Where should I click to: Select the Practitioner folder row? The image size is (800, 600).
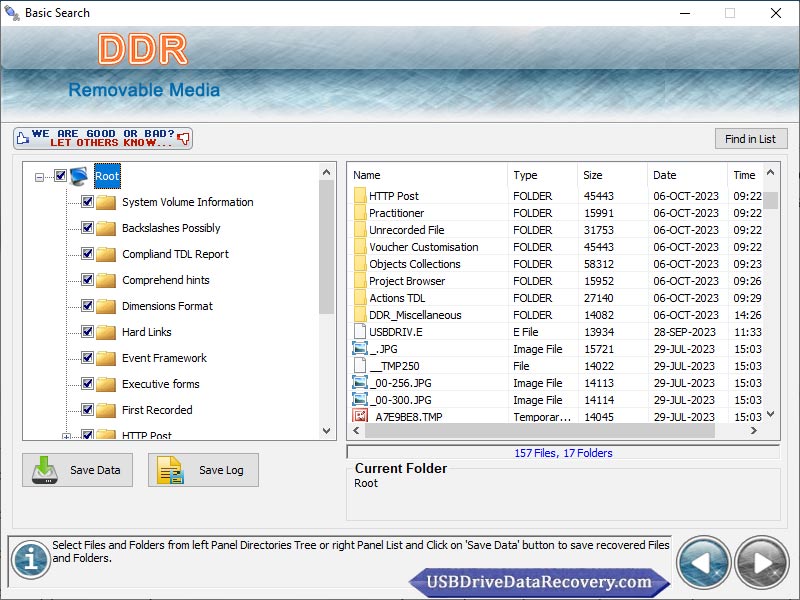[x=557, y=213]
